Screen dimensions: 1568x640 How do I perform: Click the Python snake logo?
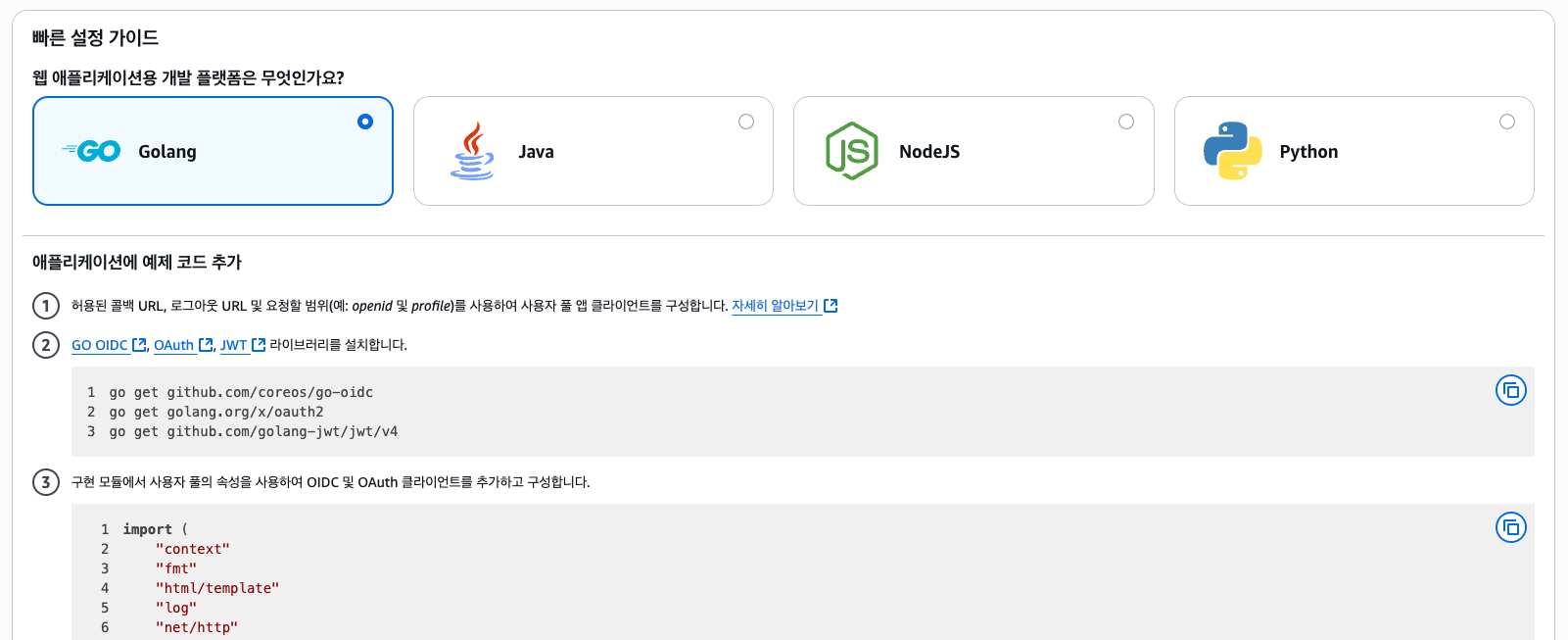click(x=1232, y=151)
